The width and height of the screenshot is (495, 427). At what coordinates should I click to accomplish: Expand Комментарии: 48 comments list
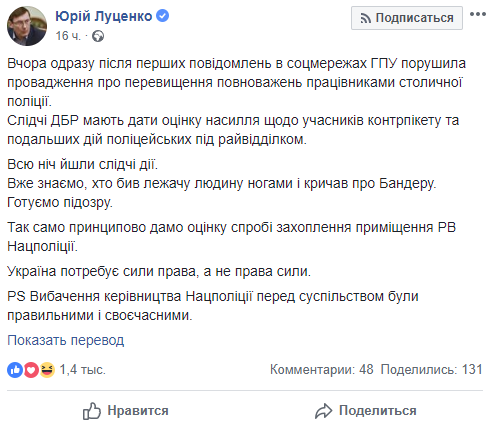(322, 369)
